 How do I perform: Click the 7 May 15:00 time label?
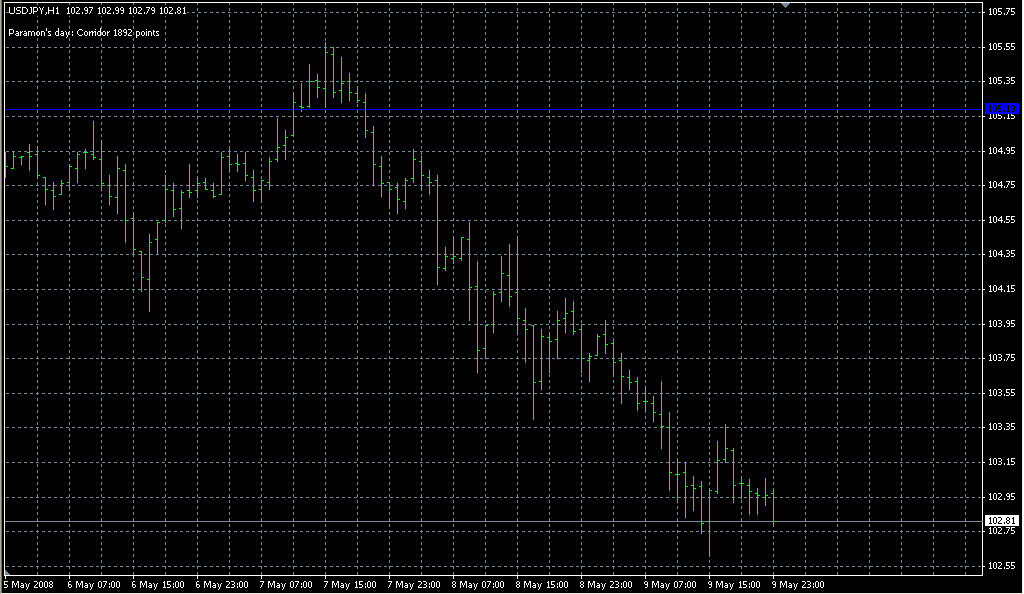click(353, 584)
